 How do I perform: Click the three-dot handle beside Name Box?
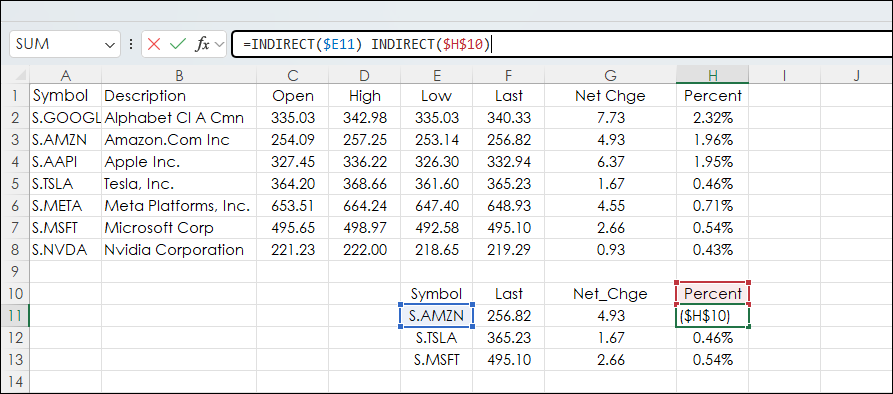click(x=132, y=44)
